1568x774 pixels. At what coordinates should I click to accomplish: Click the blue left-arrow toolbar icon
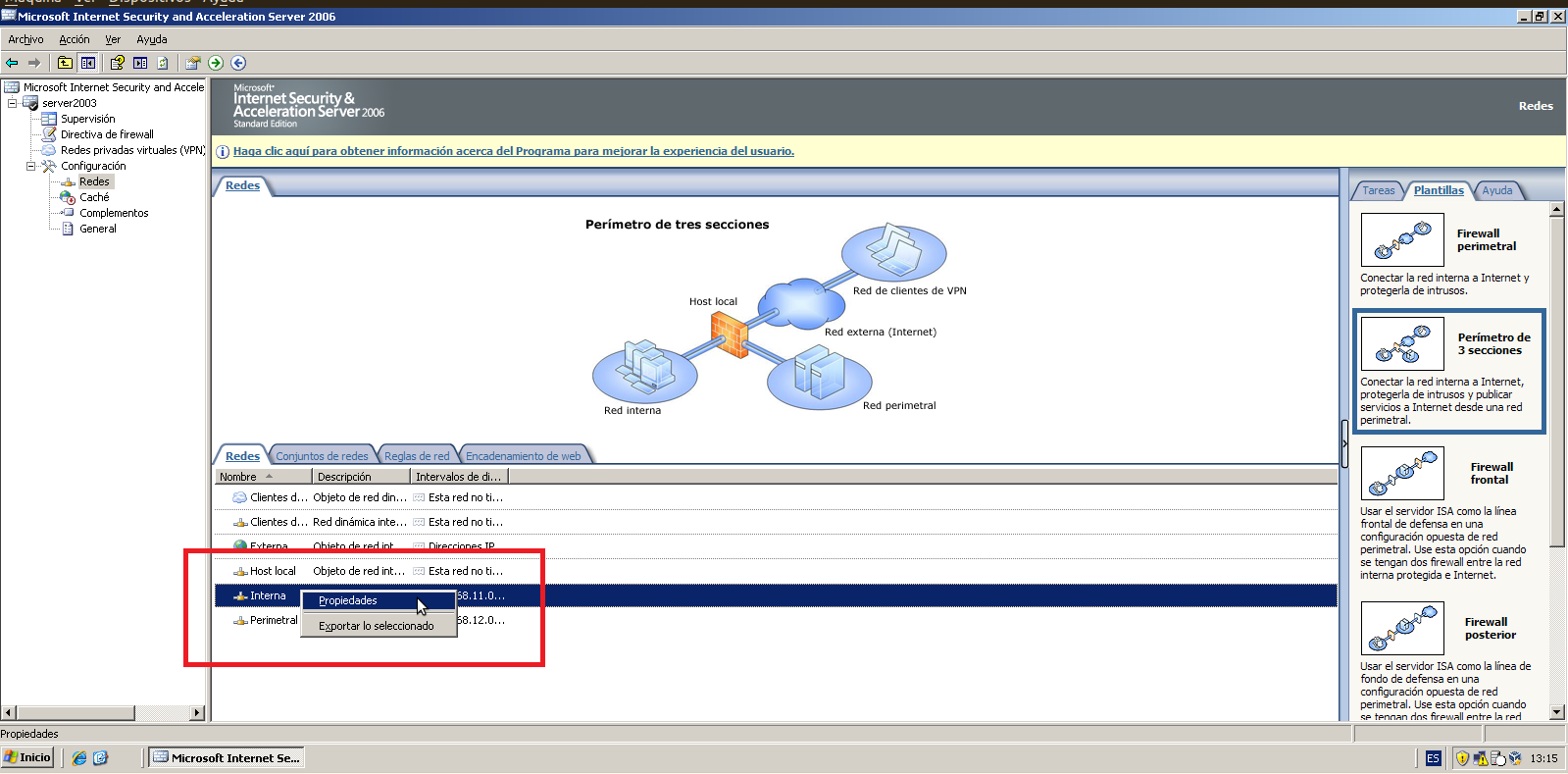[238, 63]
